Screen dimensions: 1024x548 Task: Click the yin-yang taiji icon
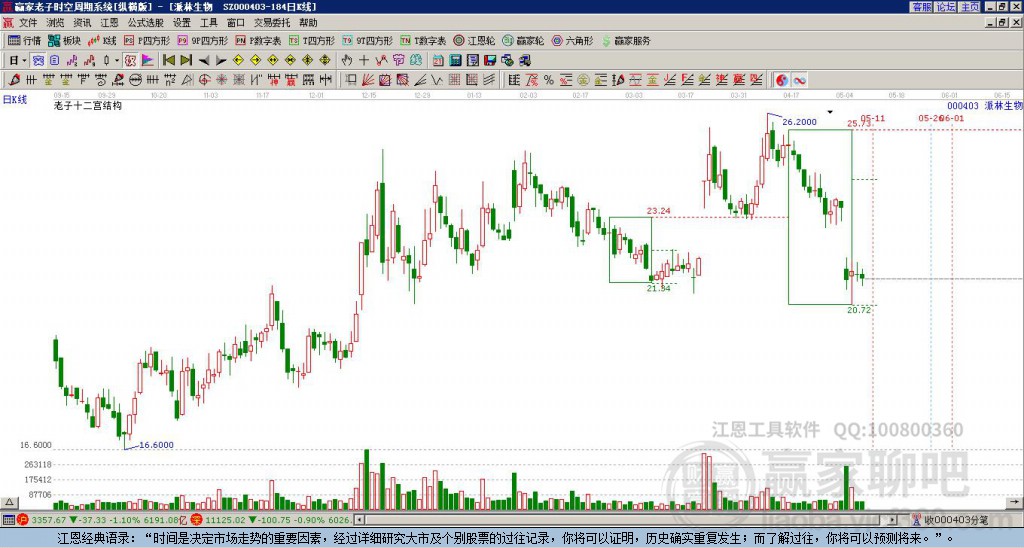click(x=782, y=80)
